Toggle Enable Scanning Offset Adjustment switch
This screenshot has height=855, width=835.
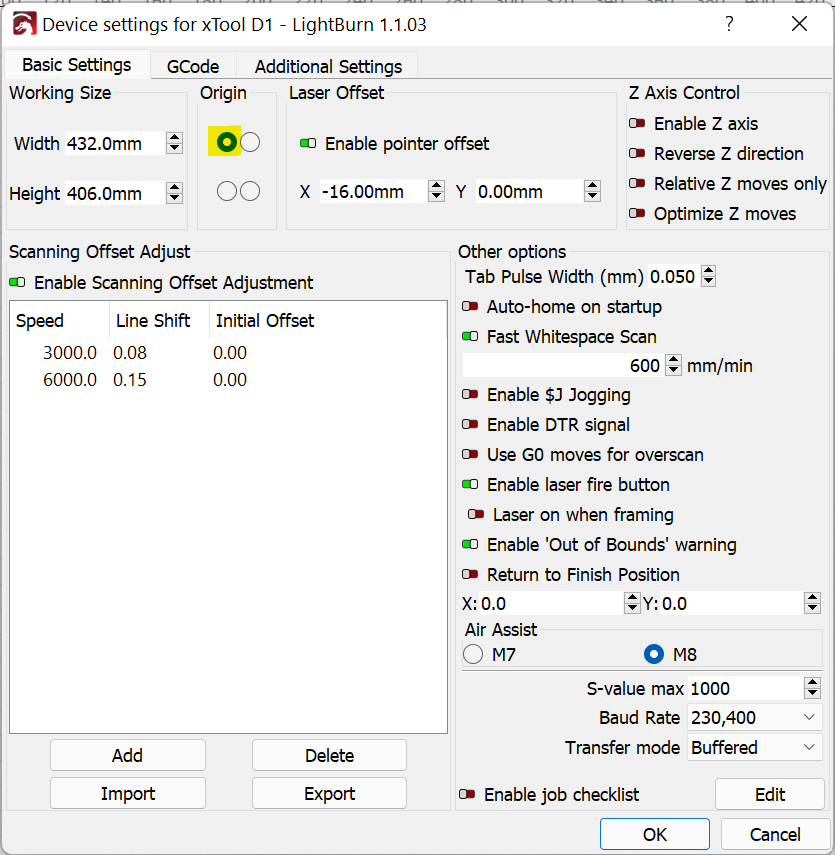[x=17, y=282]
